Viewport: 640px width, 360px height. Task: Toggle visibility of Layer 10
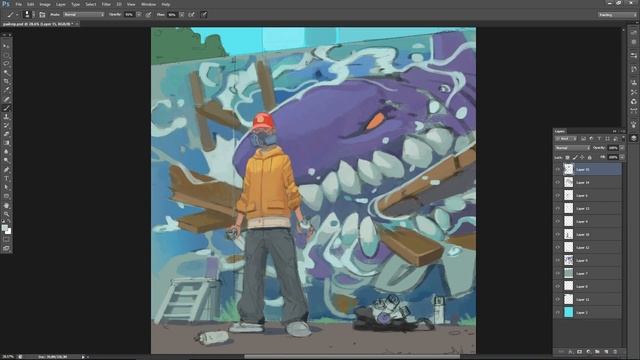click(558, 234)
